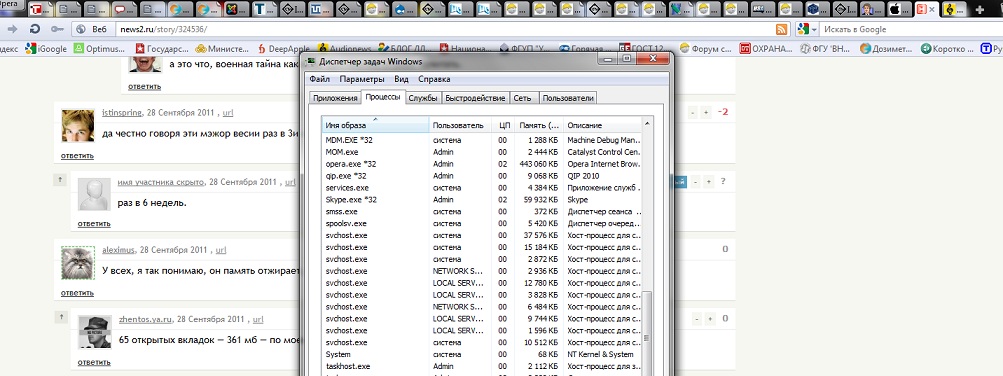The height and width of the screenshot is (376, 1003).
Task: Sort processes by Описание column
Action: click(602, 125)
